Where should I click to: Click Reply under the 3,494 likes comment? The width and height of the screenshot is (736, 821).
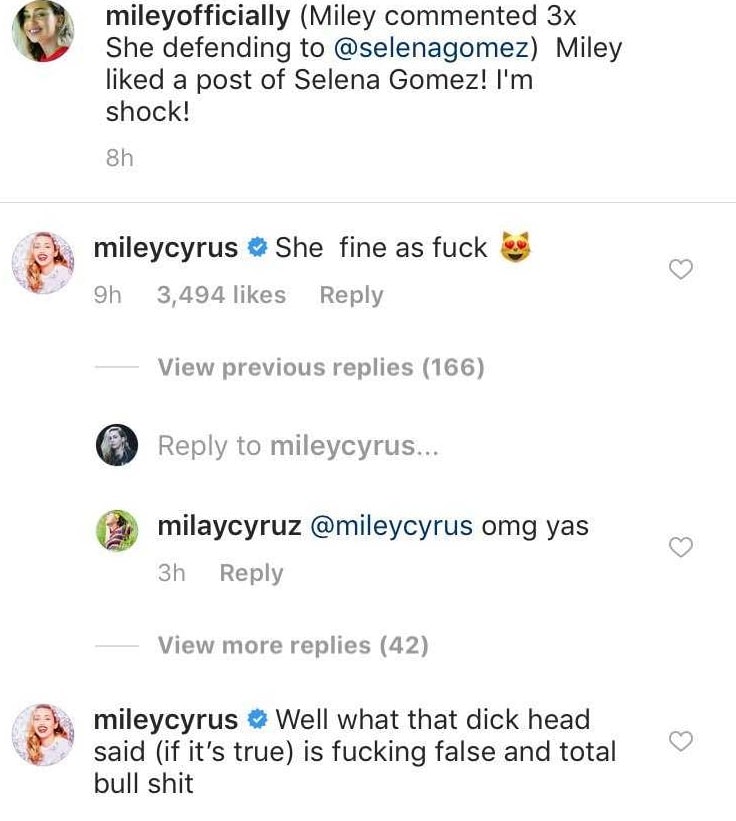click(x=351, y=296)
